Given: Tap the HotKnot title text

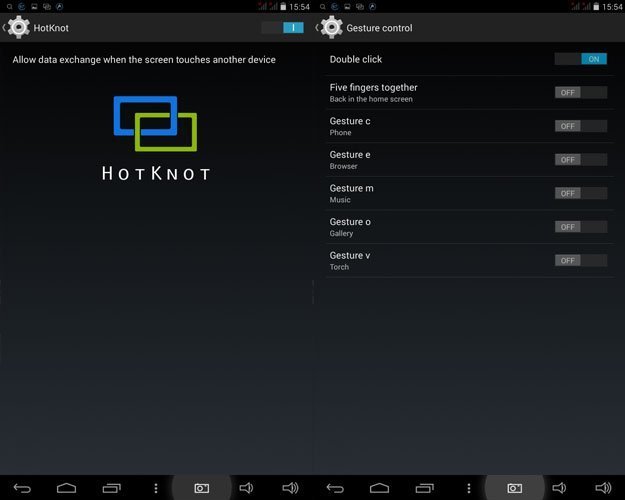Looking at the screenshot, I should point(51,28).
